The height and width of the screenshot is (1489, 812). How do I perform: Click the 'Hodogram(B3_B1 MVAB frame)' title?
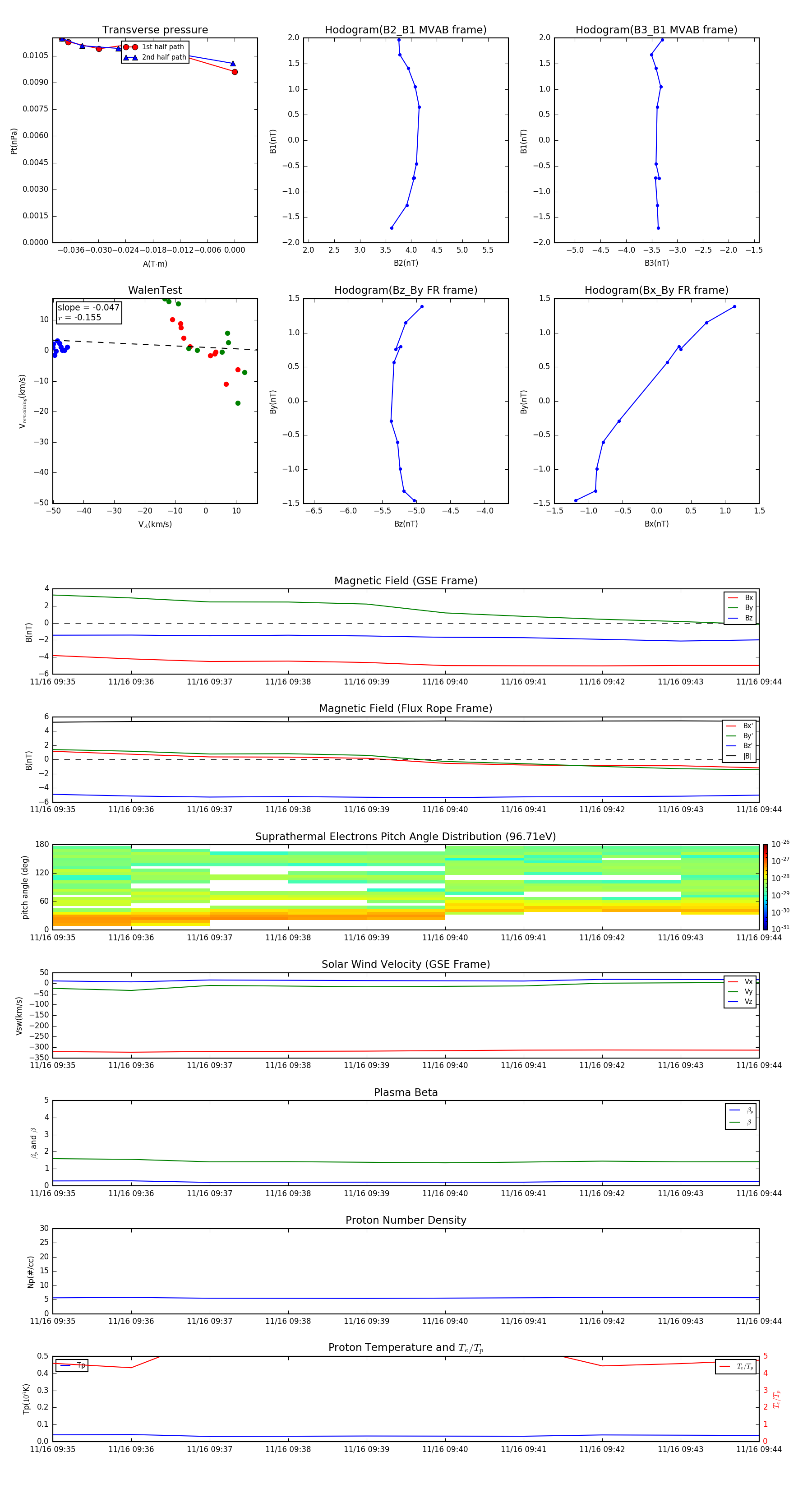tap(656, 30)
